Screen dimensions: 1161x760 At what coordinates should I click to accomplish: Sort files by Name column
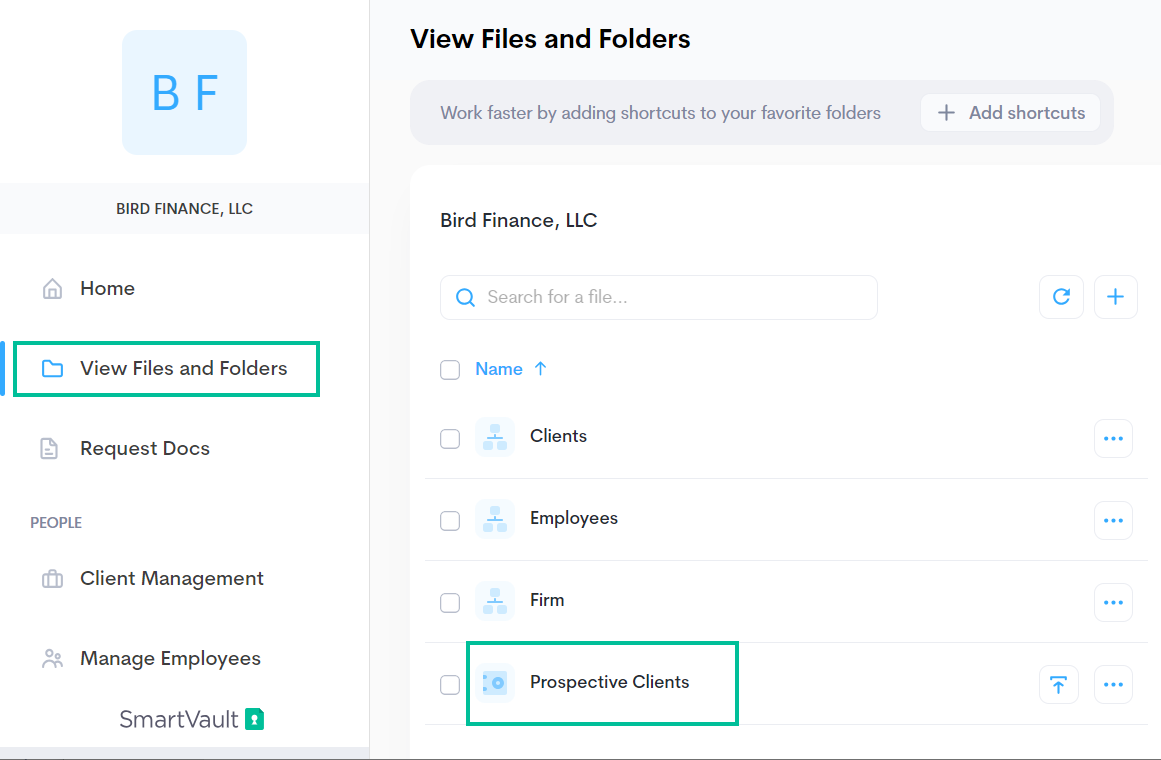pos(499,369)
